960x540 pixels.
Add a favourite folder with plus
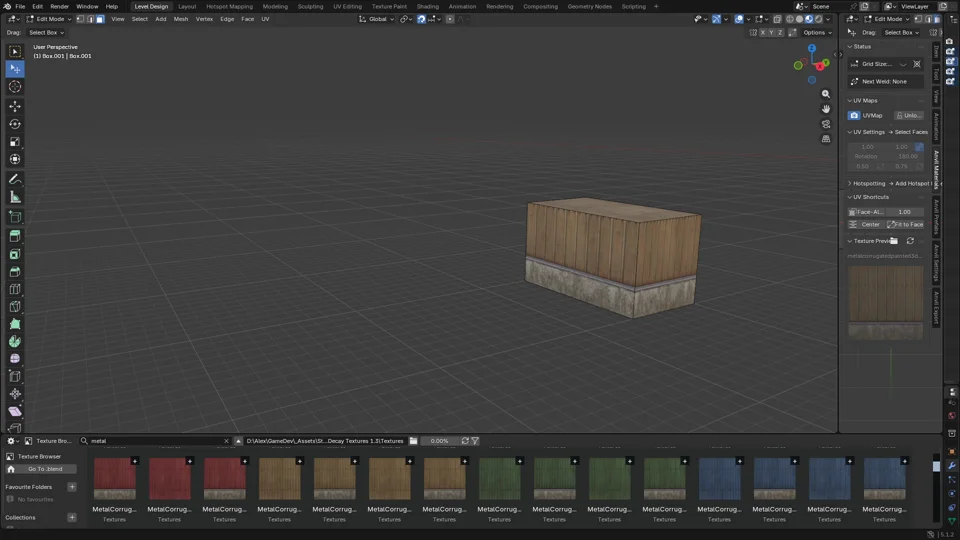(72, 487)
